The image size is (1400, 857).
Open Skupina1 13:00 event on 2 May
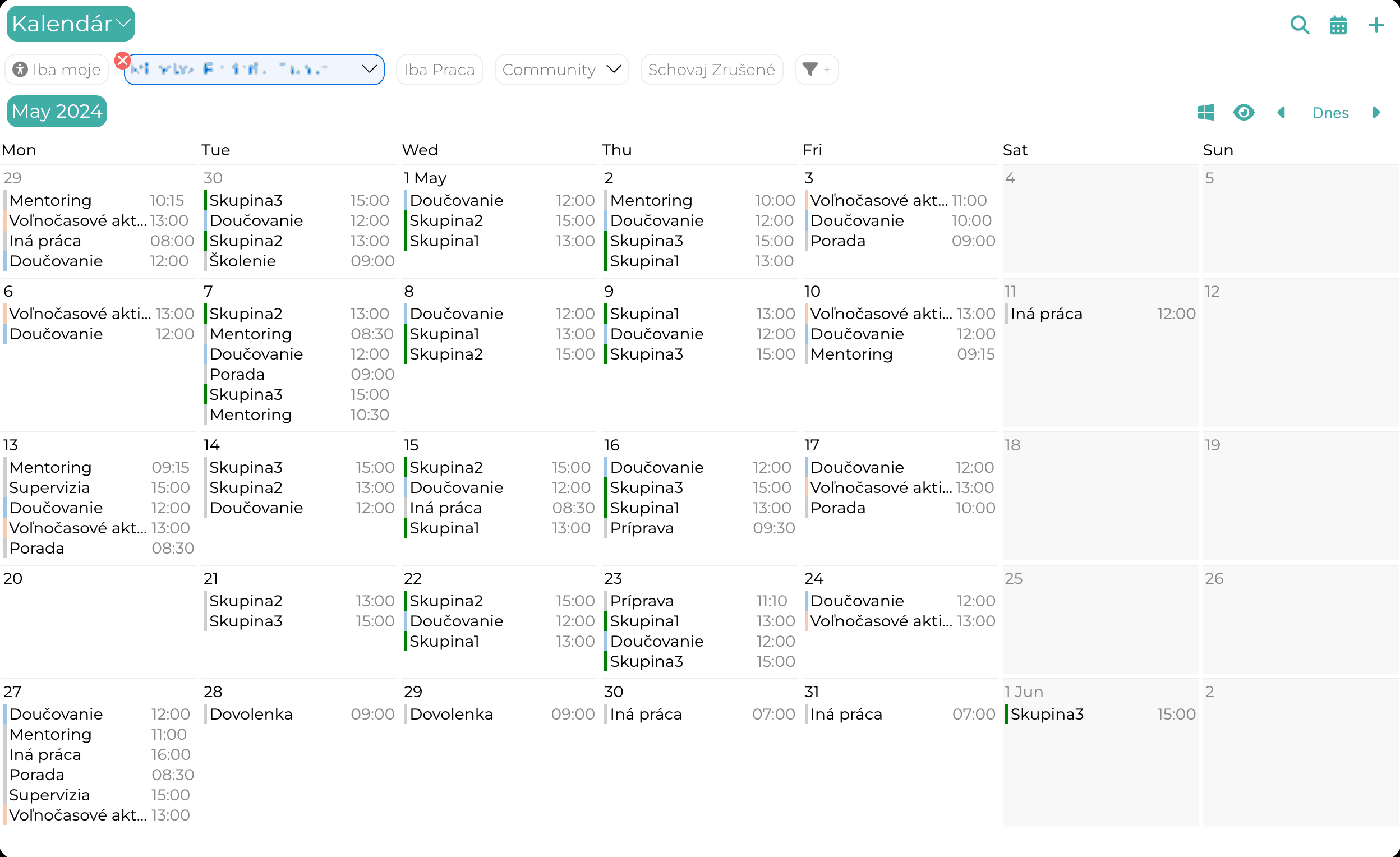[700, 261]
